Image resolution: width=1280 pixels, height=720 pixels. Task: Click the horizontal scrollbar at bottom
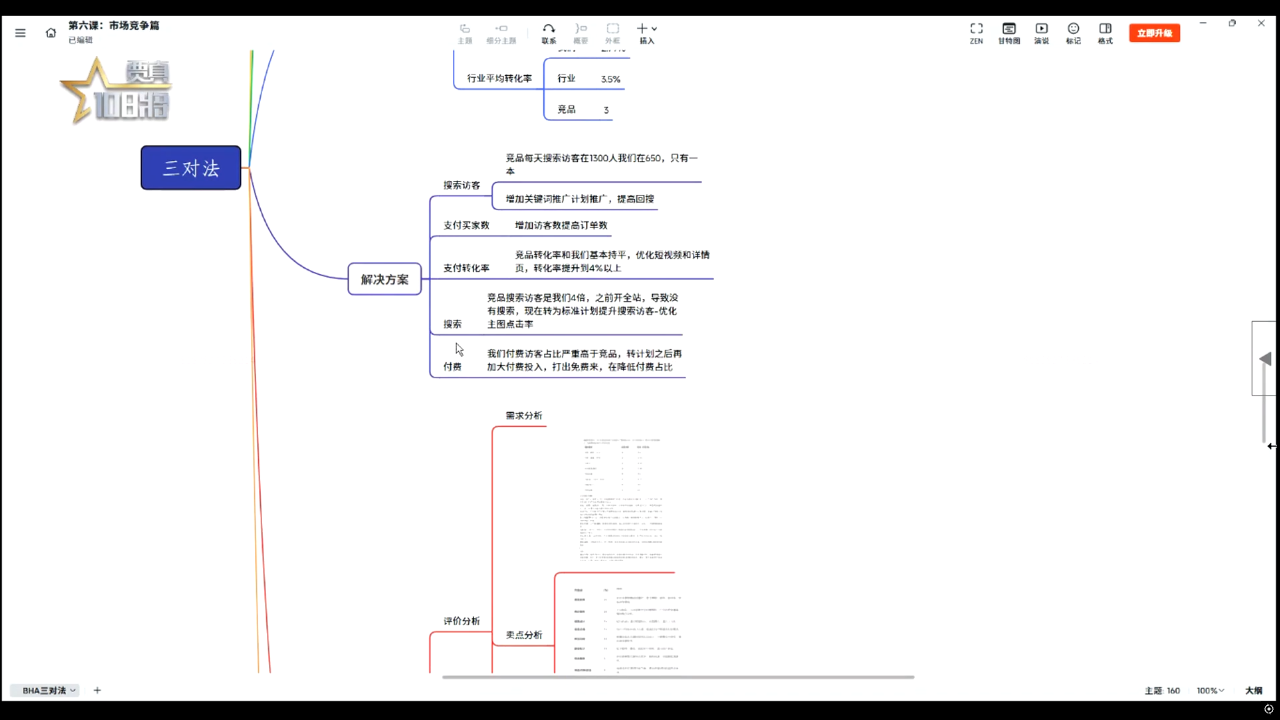[678, 677]
